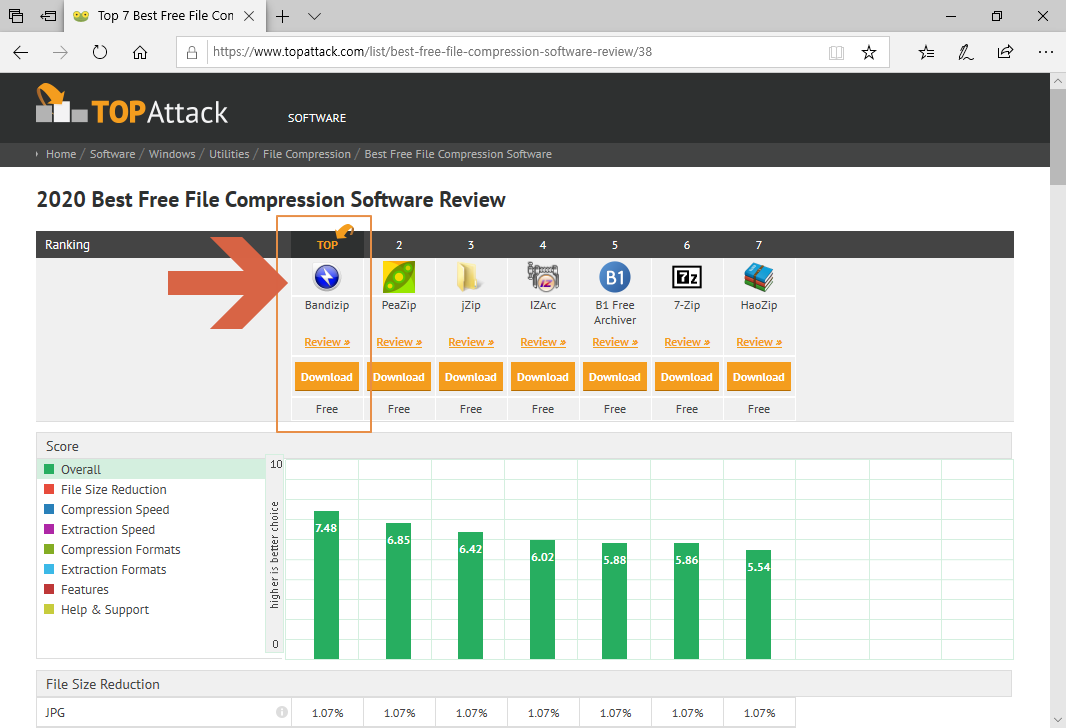Click the scrollbar down arrow

[x=1057, y=720]
